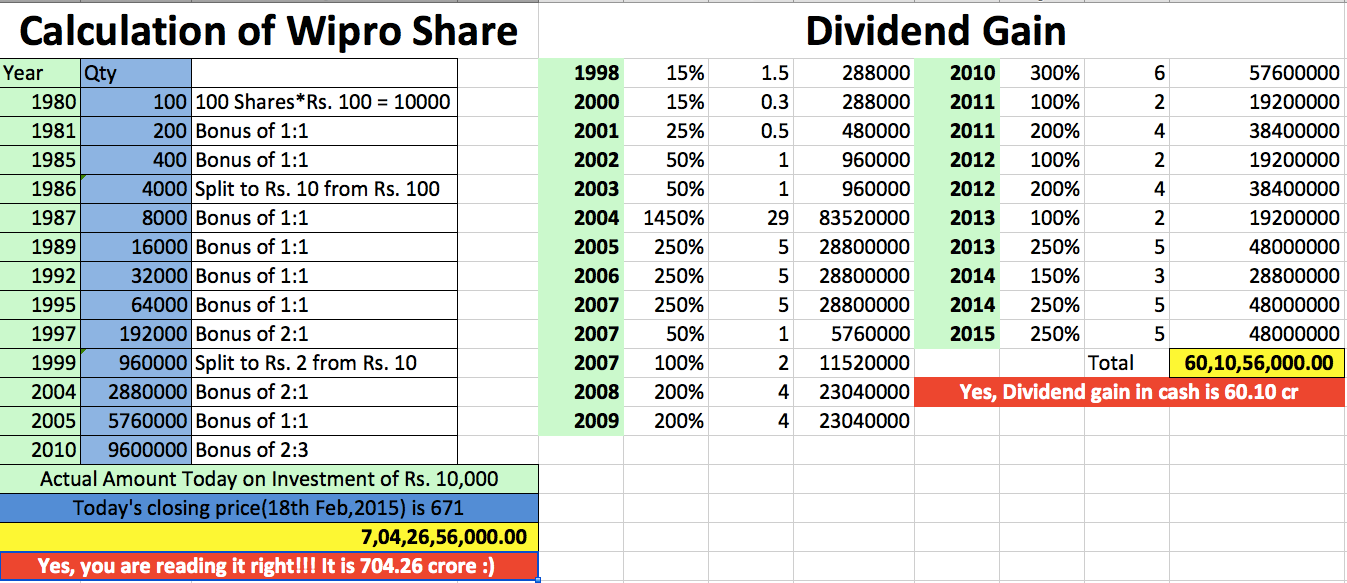Select the per-share value 29 cell
The height and width of the screenshot is (583, 1347).
[x=750, y=218]
